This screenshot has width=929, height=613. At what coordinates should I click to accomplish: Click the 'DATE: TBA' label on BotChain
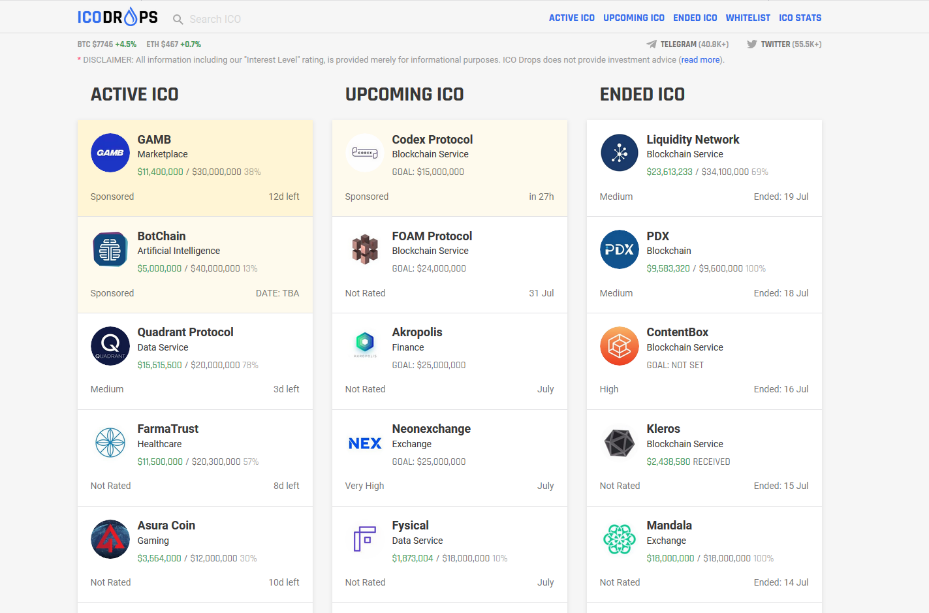(277, 293)
